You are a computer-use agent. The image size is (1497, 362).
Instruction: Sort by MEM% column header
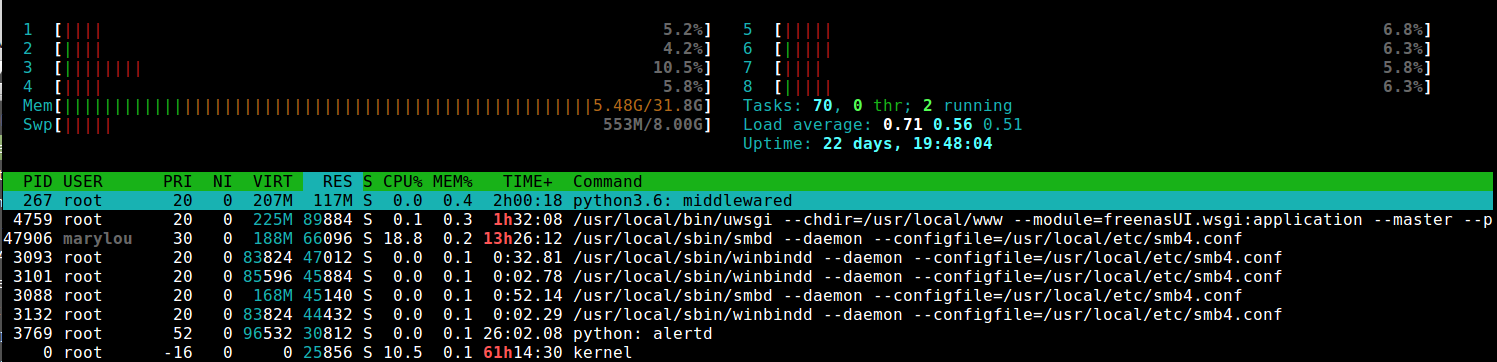453,182
